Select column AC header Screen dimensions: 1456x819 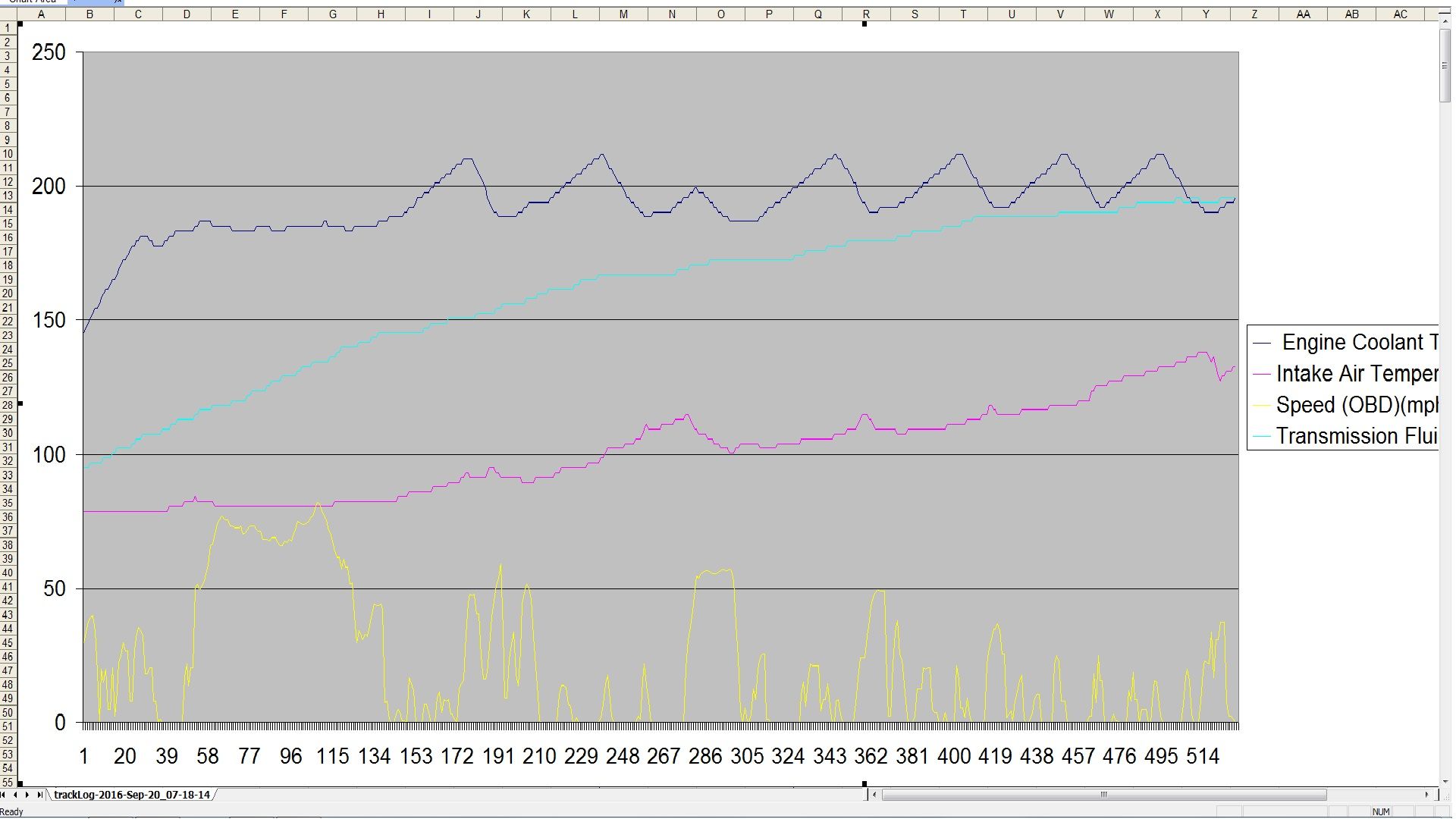tap(1400, 14)
